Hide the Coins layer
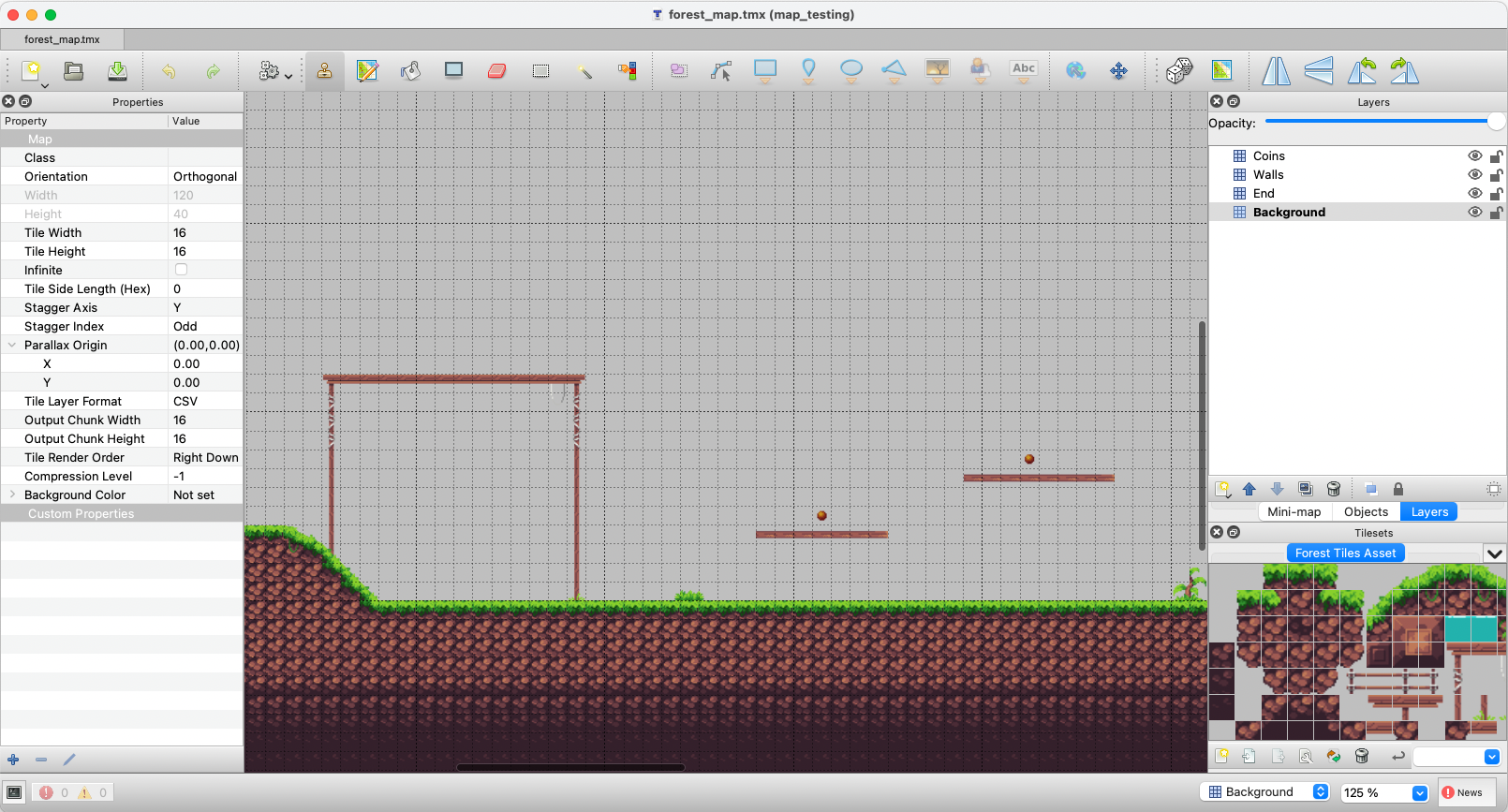 [1474, 156]
